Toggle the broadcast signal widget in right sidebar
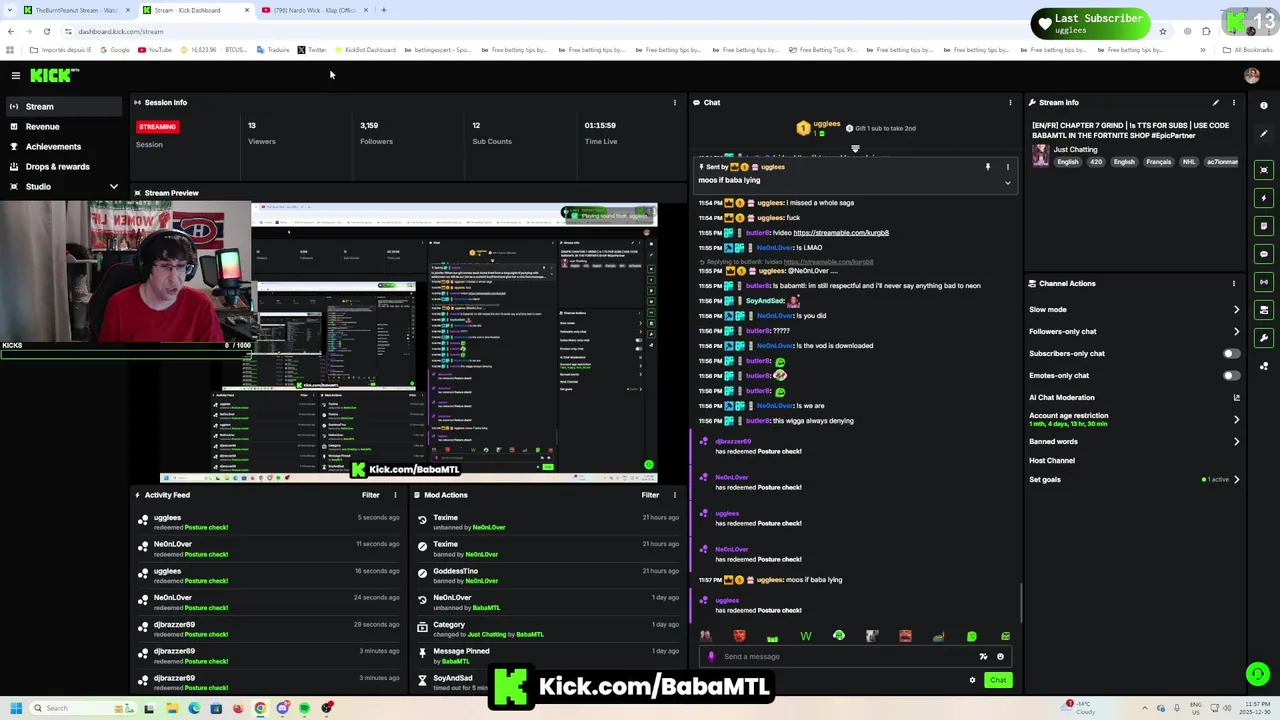This screenshot has width=1280, height=720. click(x=1264, y=282)
